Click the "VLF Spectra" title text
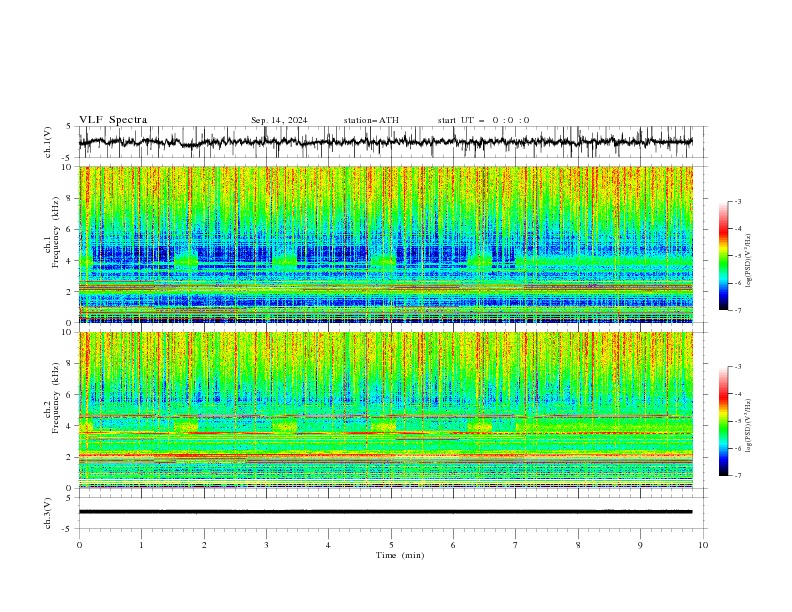 point(113,120)
